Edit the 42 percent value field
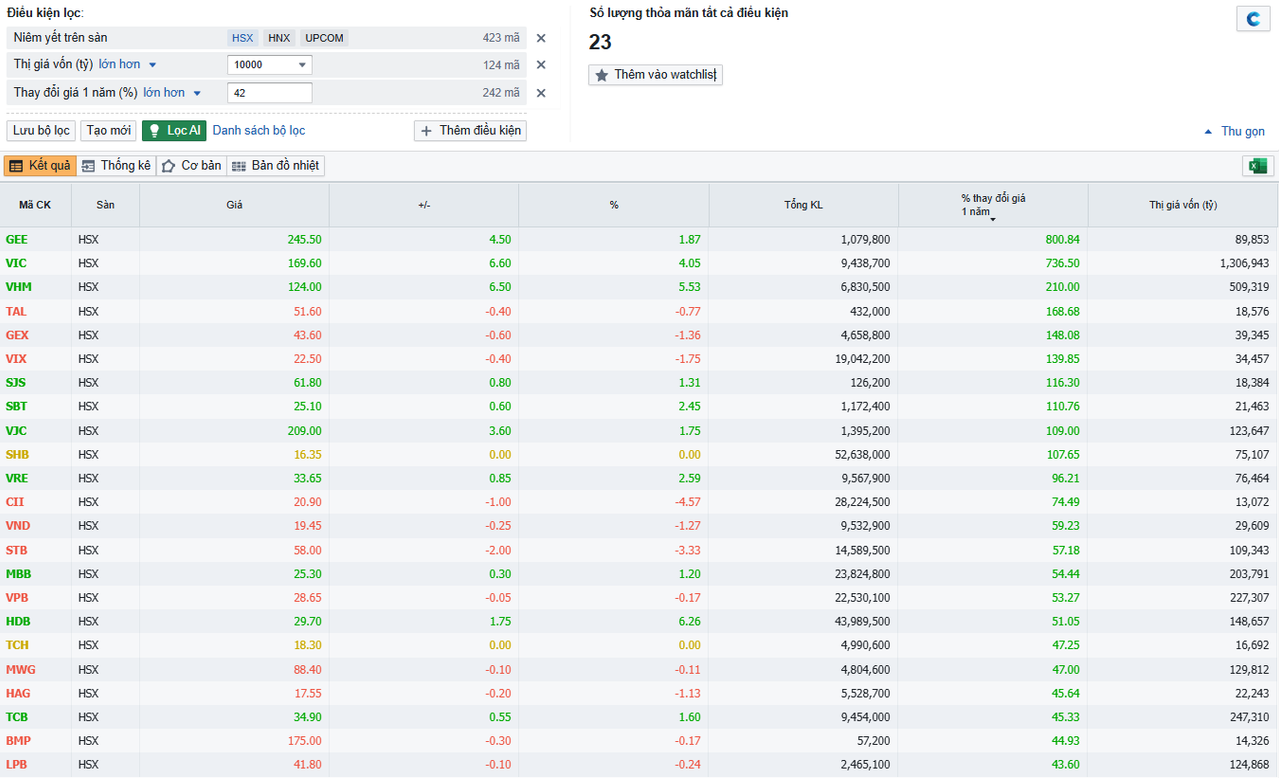This screenshot has height=778, width=1279. (x=270, y=93)
